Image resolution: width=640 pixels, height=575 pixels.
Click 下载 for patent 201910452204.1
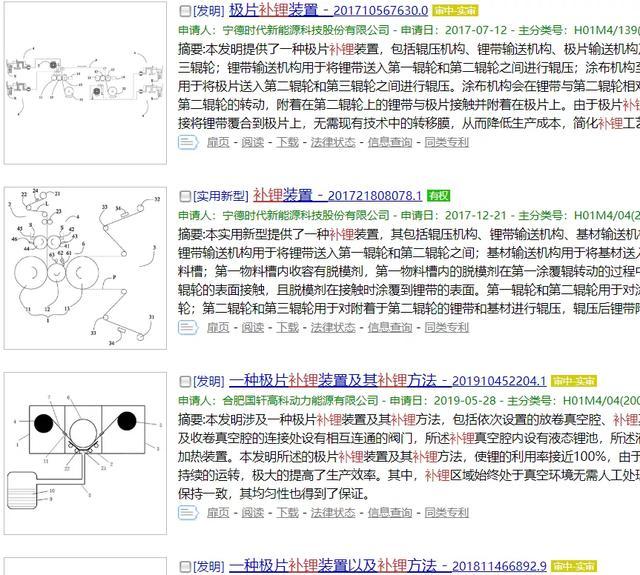pos(287,512)
